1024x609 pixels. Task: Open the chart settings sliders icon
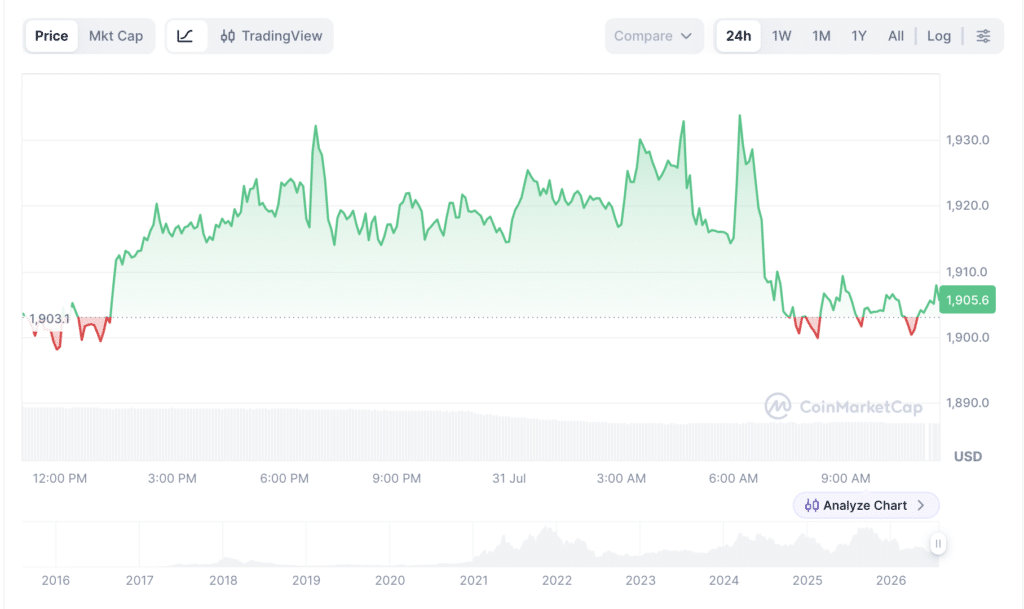tap(983, 36)
